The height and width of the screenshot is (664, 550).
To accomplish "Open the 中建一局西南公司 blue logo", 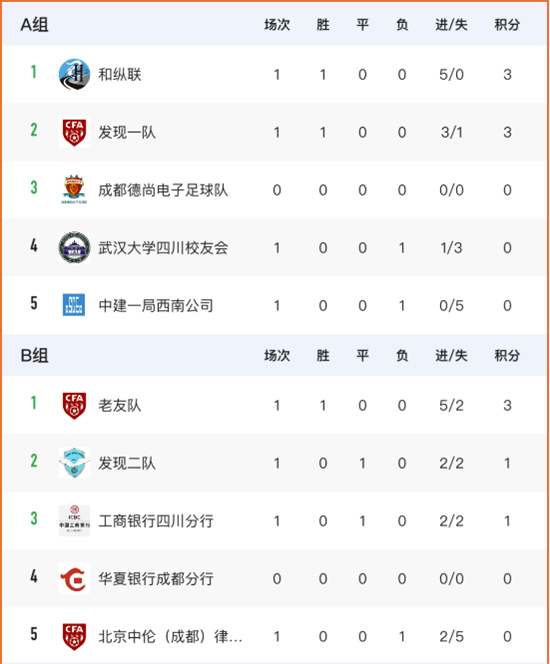I will point(74,305).
